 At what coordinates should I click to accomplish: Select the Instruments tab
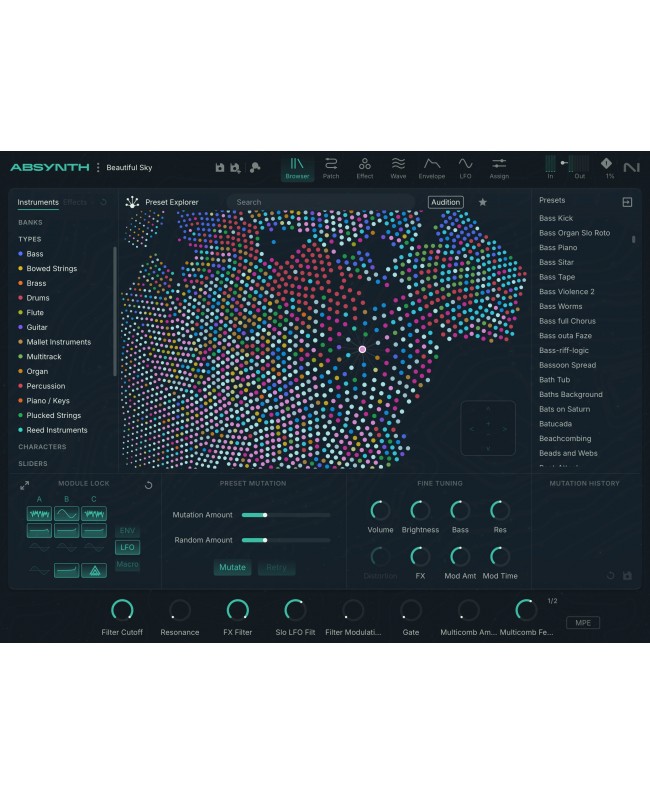click(x=38, y=202)
